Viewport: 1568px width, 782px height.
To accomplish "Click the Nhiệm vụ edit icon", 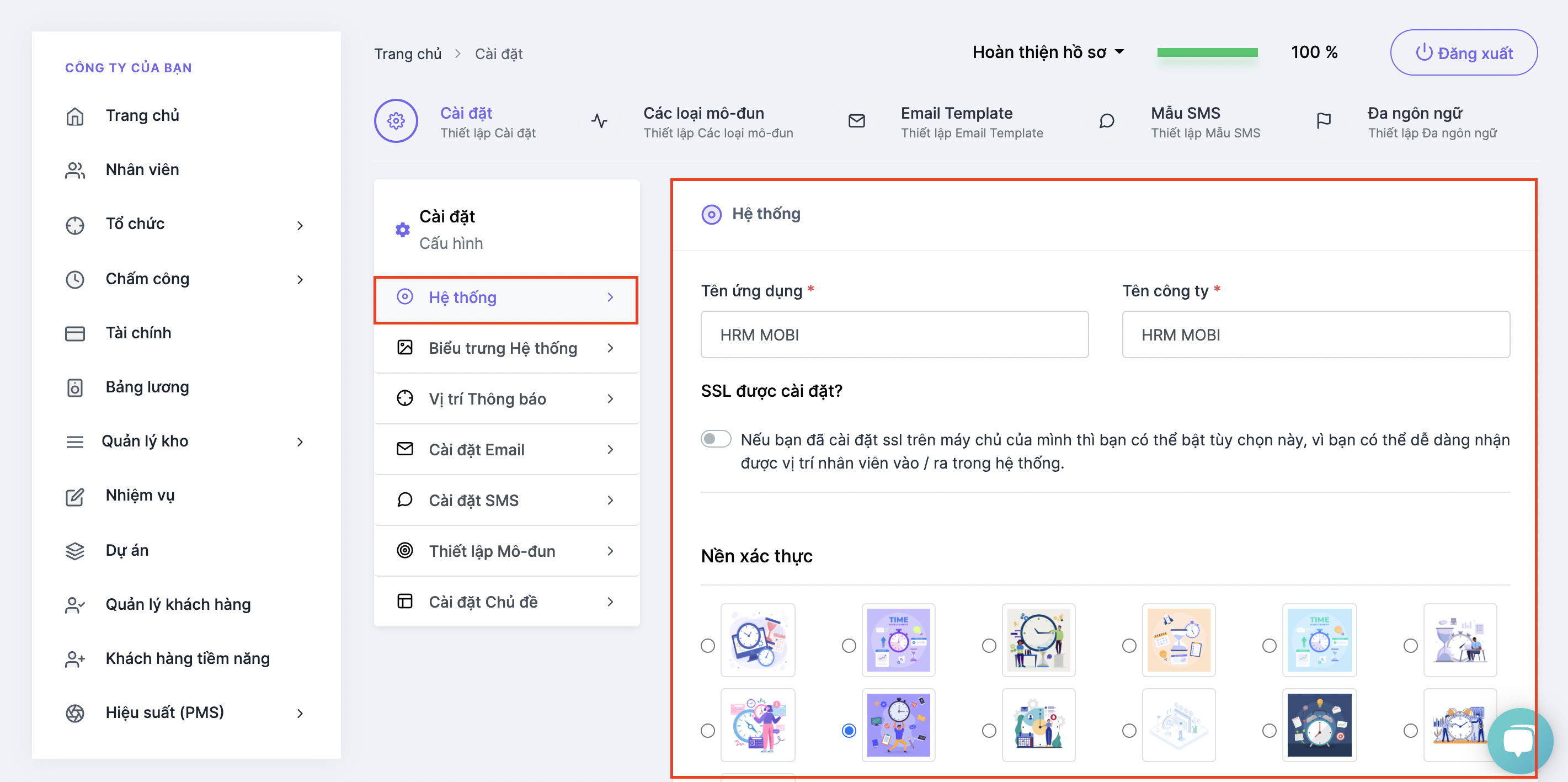I will tap(75, 496).
